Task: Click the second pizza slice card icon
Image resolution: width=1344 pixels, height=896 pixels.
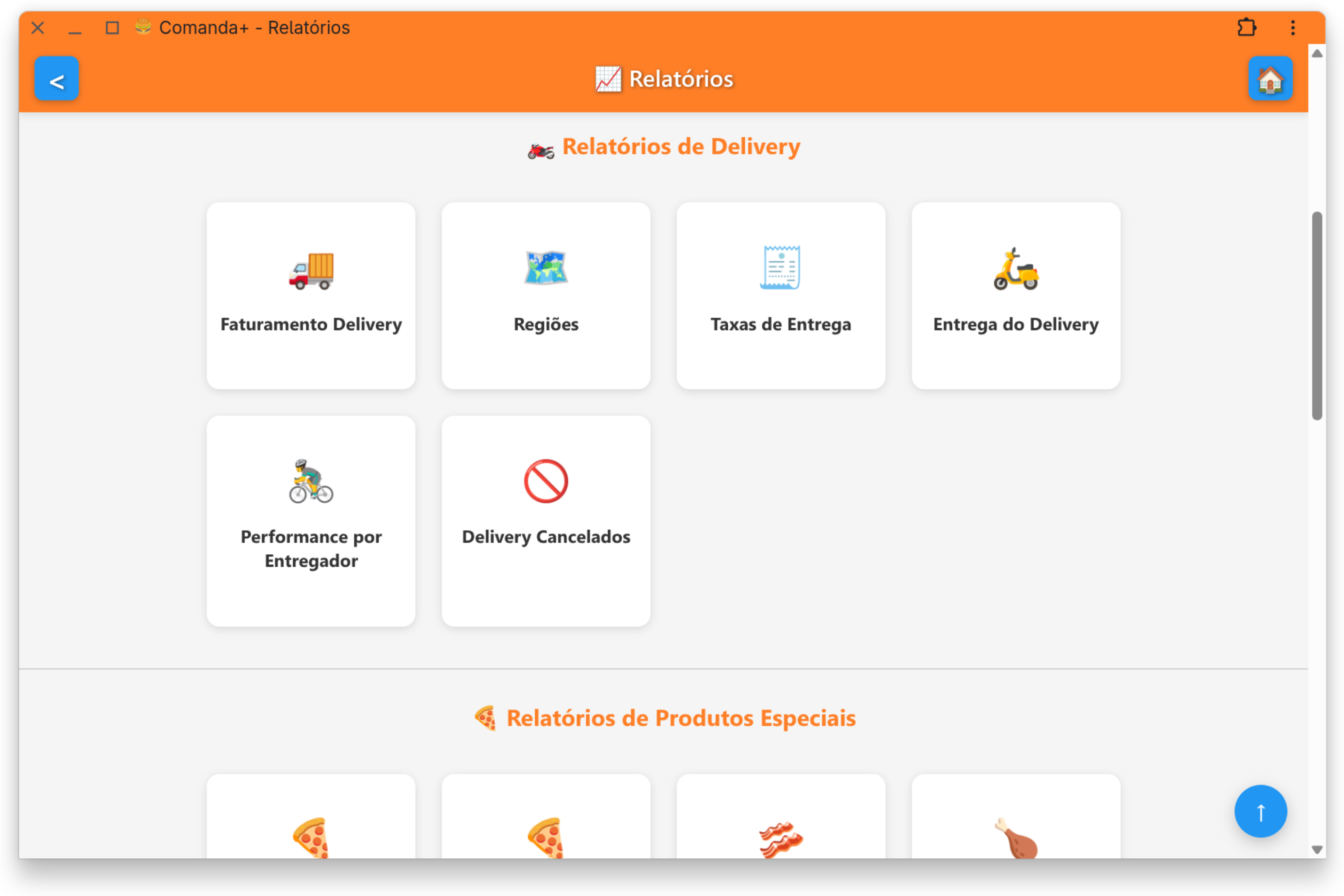Action: tap(546, 840)
